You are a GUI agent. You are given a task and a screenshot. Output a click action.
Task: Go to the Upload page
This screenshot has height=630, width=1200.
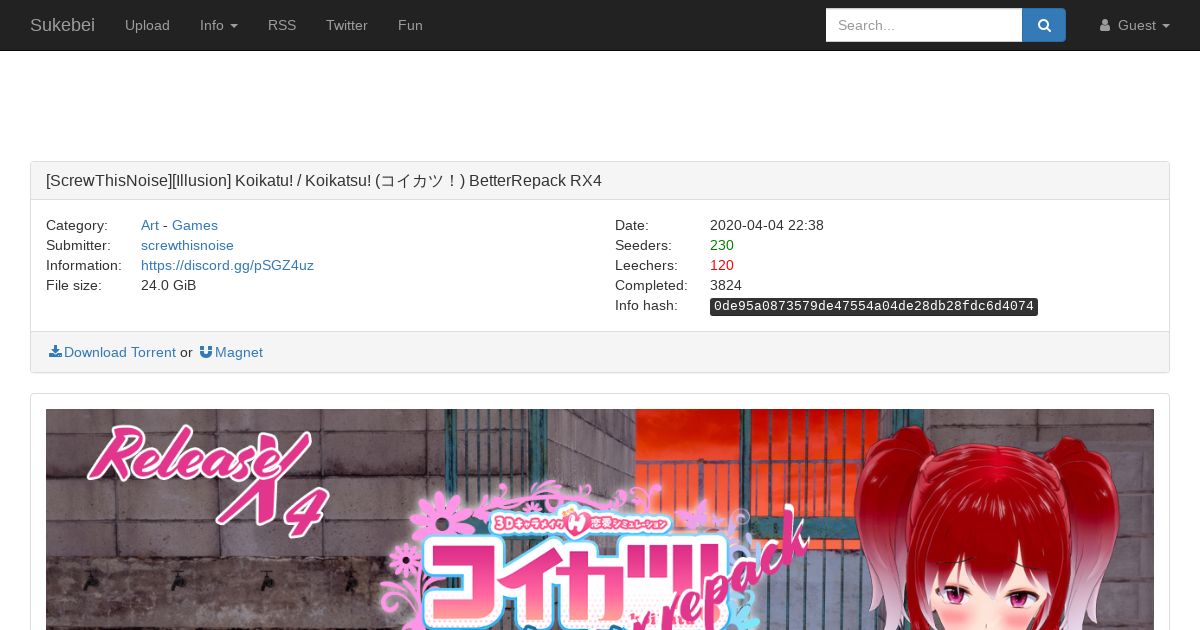(x=147, y=25)
